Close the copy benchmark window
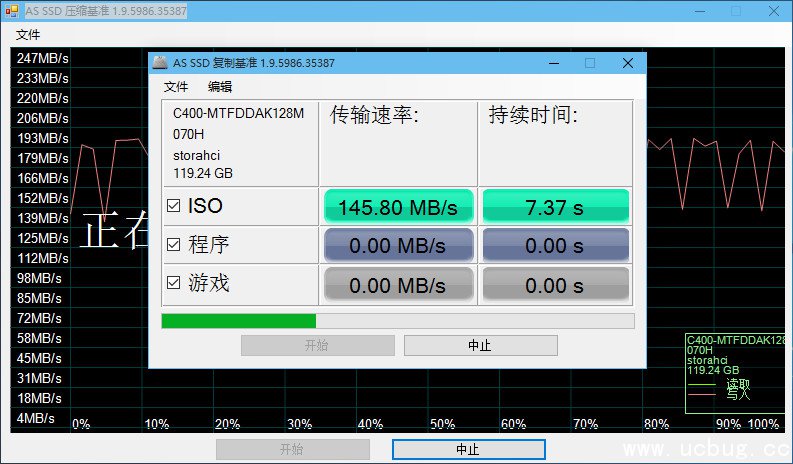The image size is (793, 464). (x=628, y=63)
